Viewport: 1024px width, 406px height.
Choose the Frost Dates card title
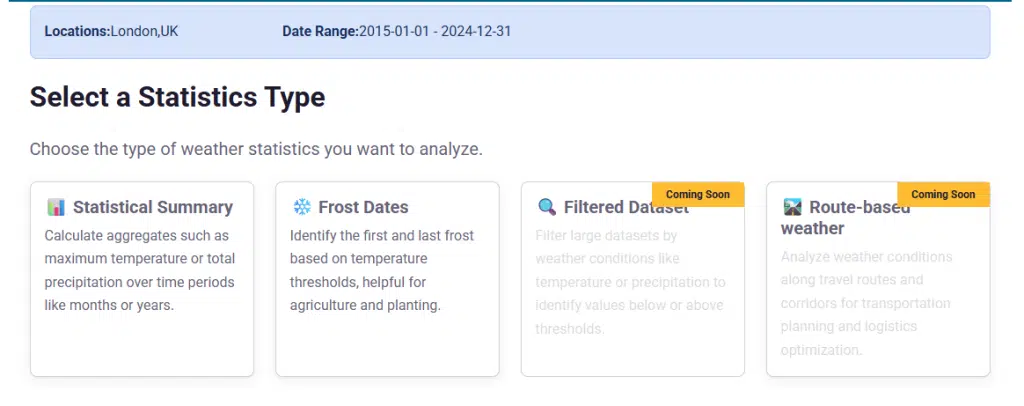[x=363, y=207]
